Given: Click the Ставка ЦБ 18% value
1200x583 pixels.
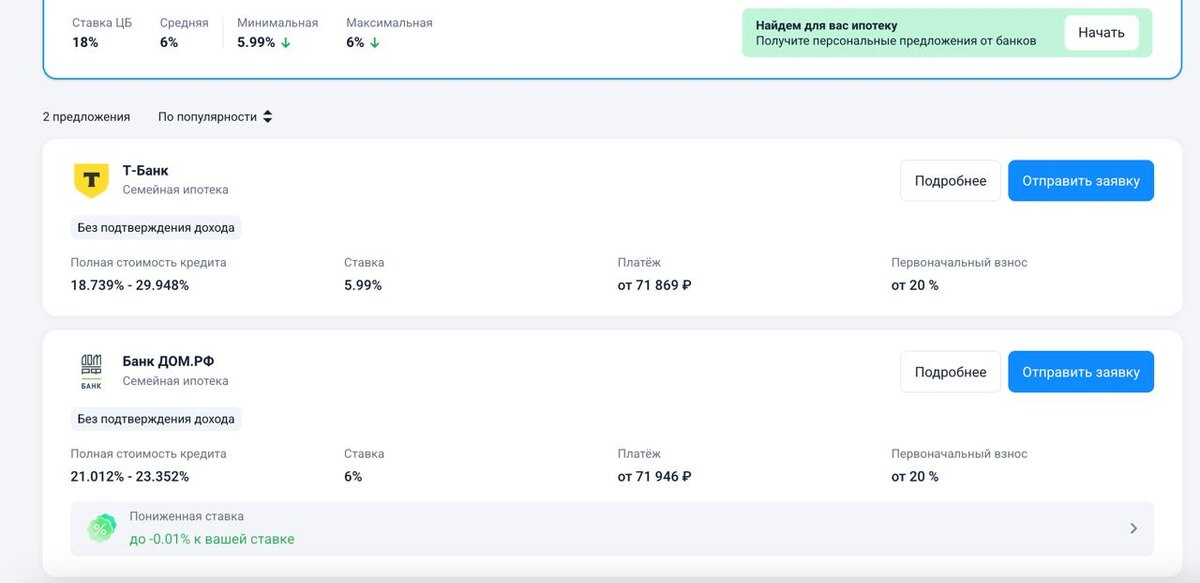Looking at the screenshot, I should (x=85, y=43).
